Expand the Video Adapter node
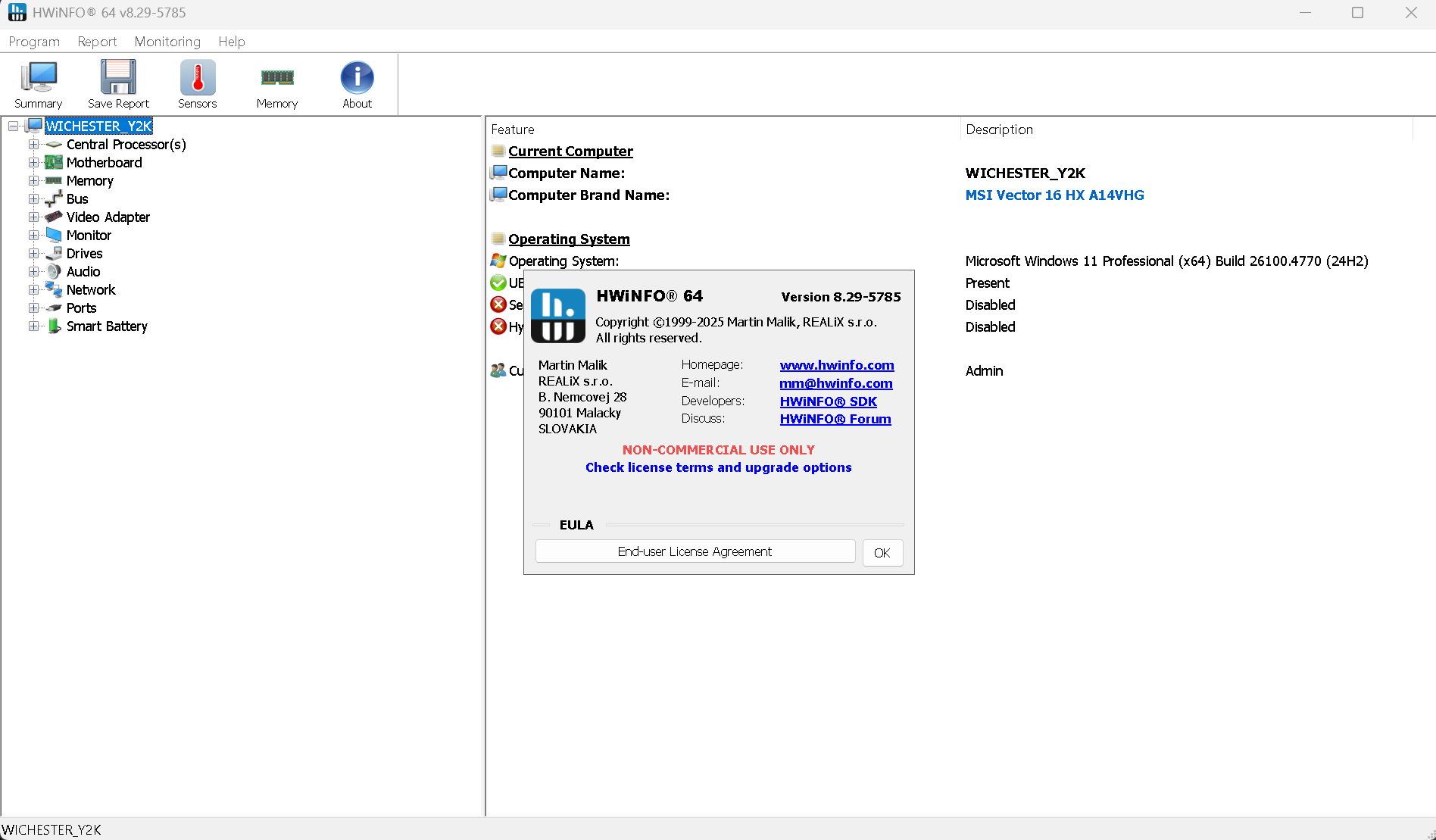1436x840 pixels. pyautogui.click(x=33, y=217)
